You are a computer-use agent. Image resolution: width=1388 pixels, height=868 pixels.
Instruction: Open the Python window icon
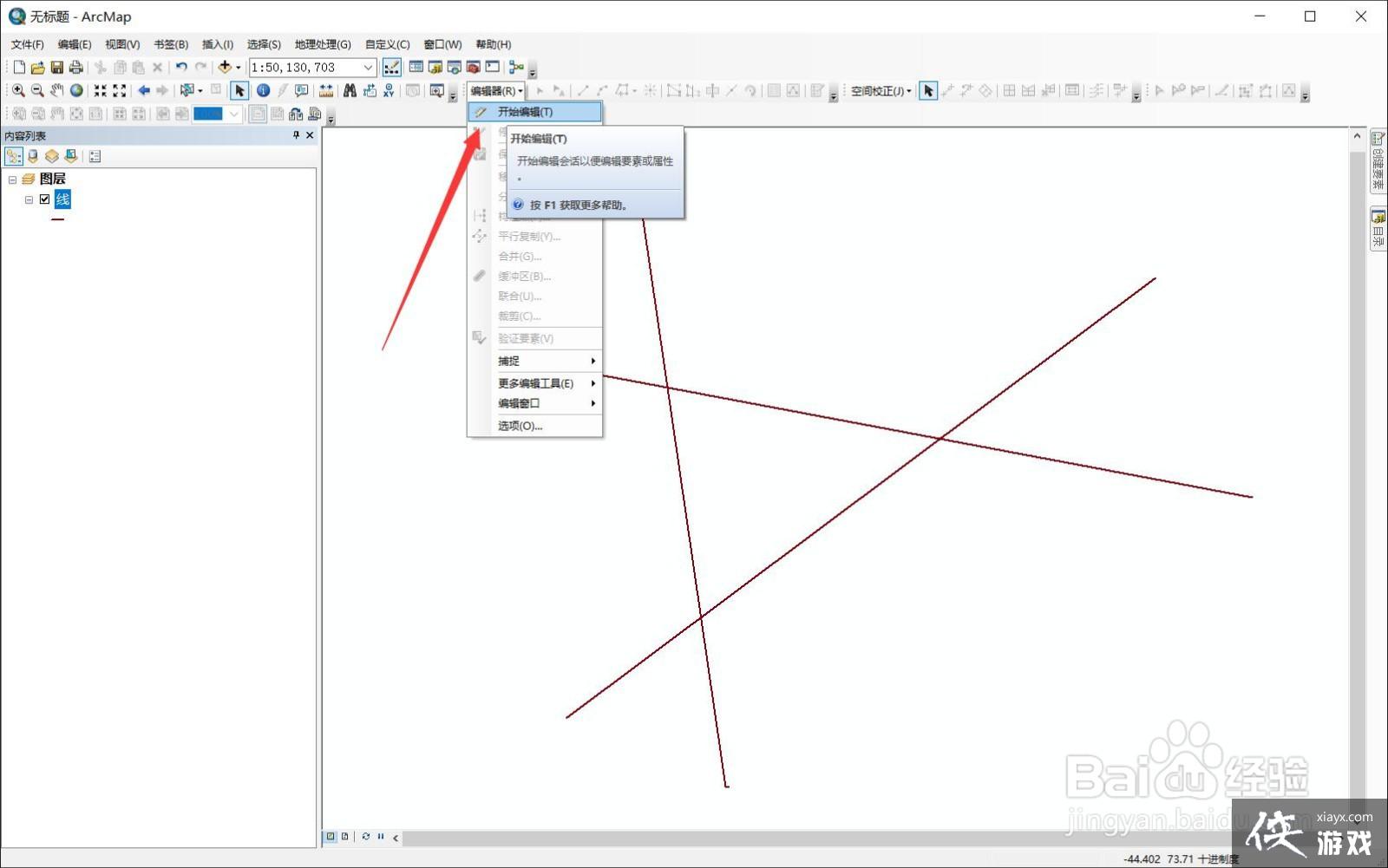(x=493, y=68)
